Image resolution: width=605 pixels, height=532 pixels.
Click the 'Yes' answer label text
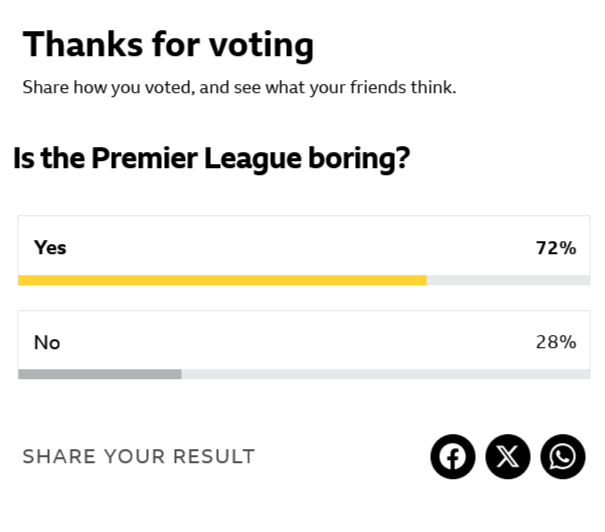(x=50, y=248)
